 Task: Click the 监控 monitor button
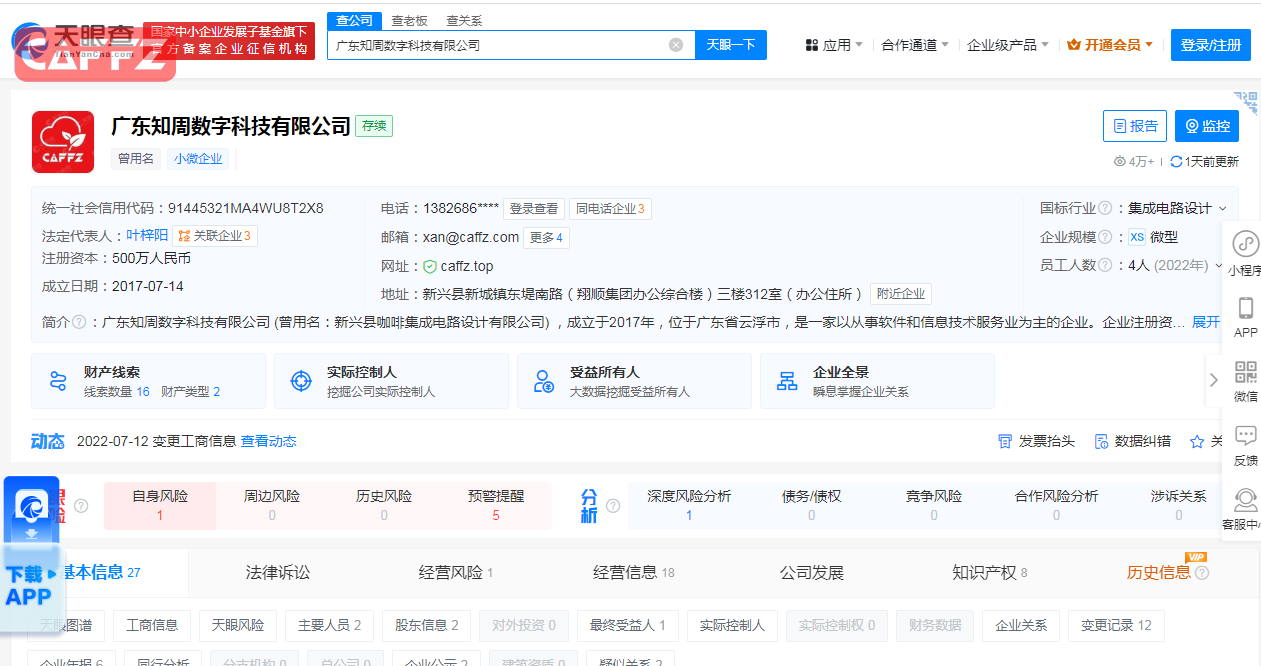(1206, 126)
